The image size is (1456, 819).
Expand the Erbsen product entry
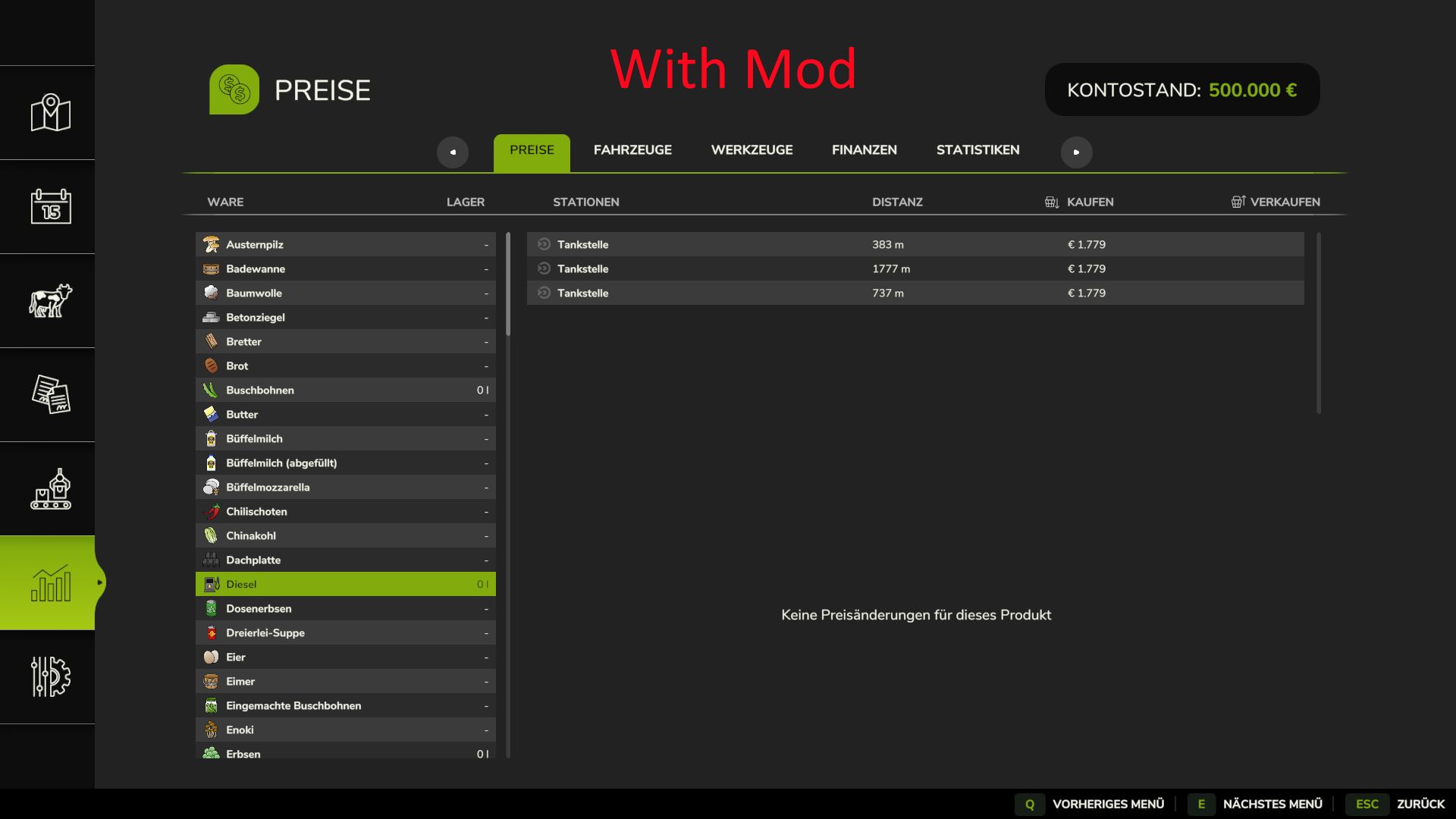tap(344, 753)
